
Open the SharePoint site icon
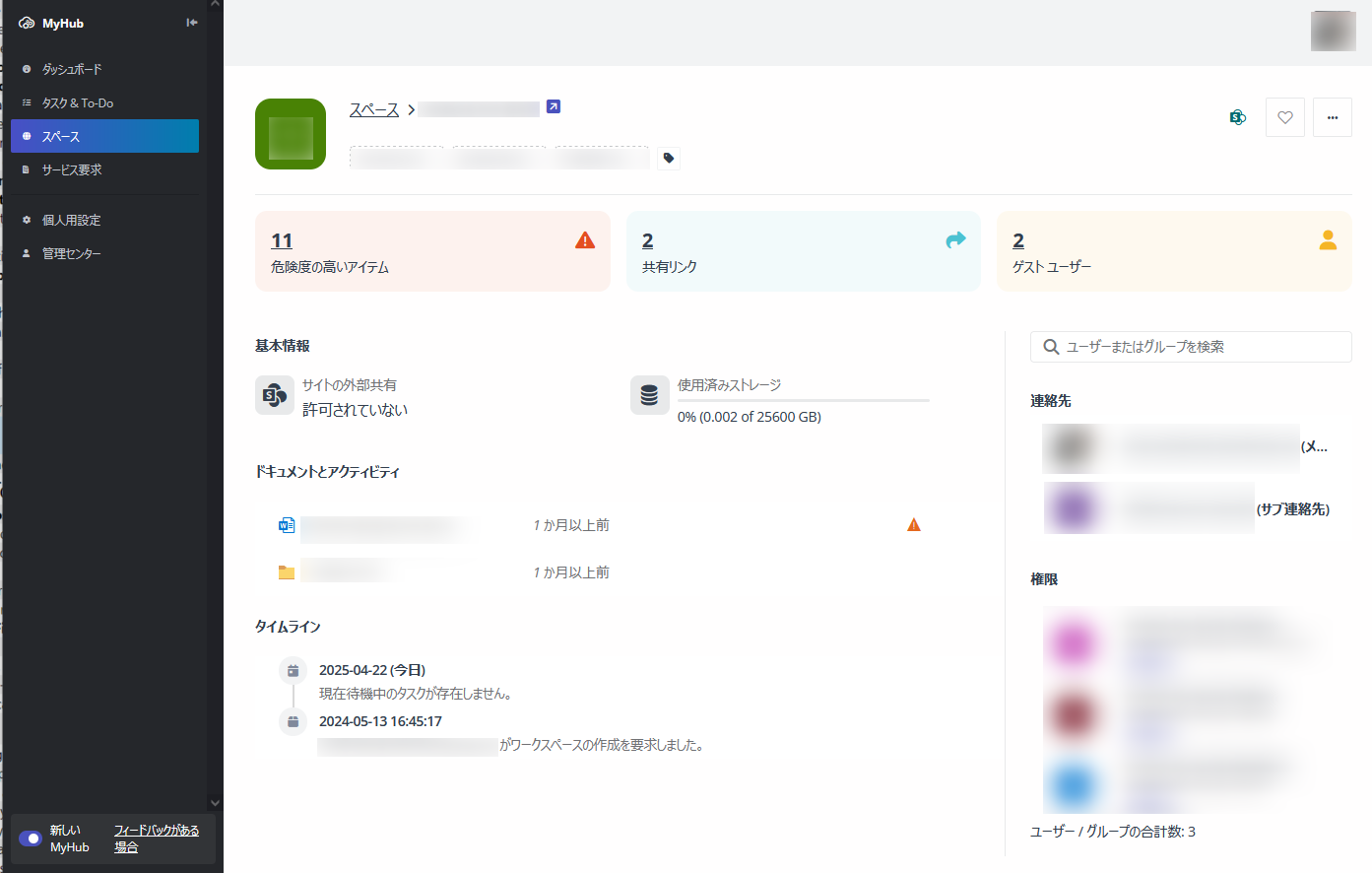(x=1238, y=117)
